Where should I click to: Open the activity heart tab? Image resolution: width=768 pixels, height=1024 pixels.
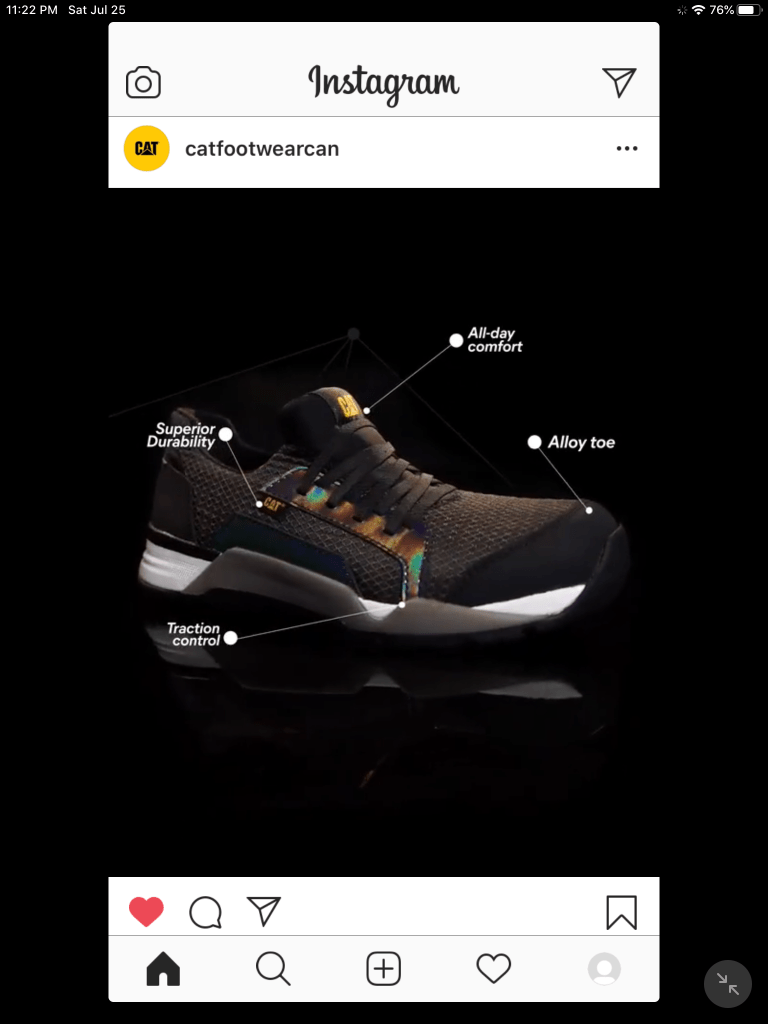[494, 968]
